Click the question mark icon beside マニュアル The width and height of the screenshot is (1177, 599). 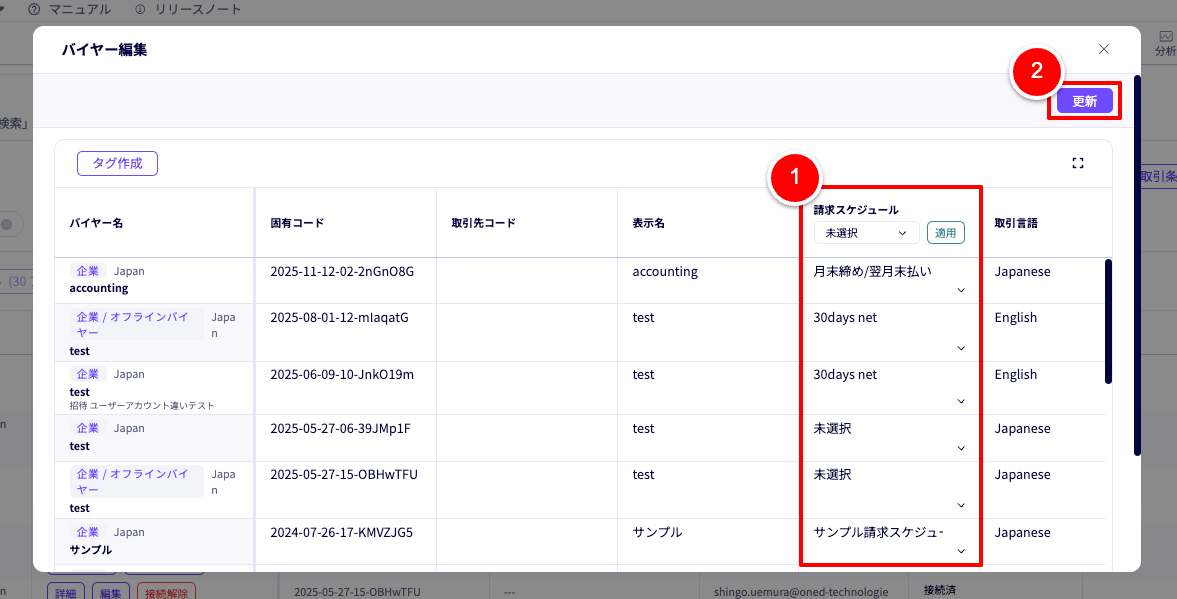[36, 9]
